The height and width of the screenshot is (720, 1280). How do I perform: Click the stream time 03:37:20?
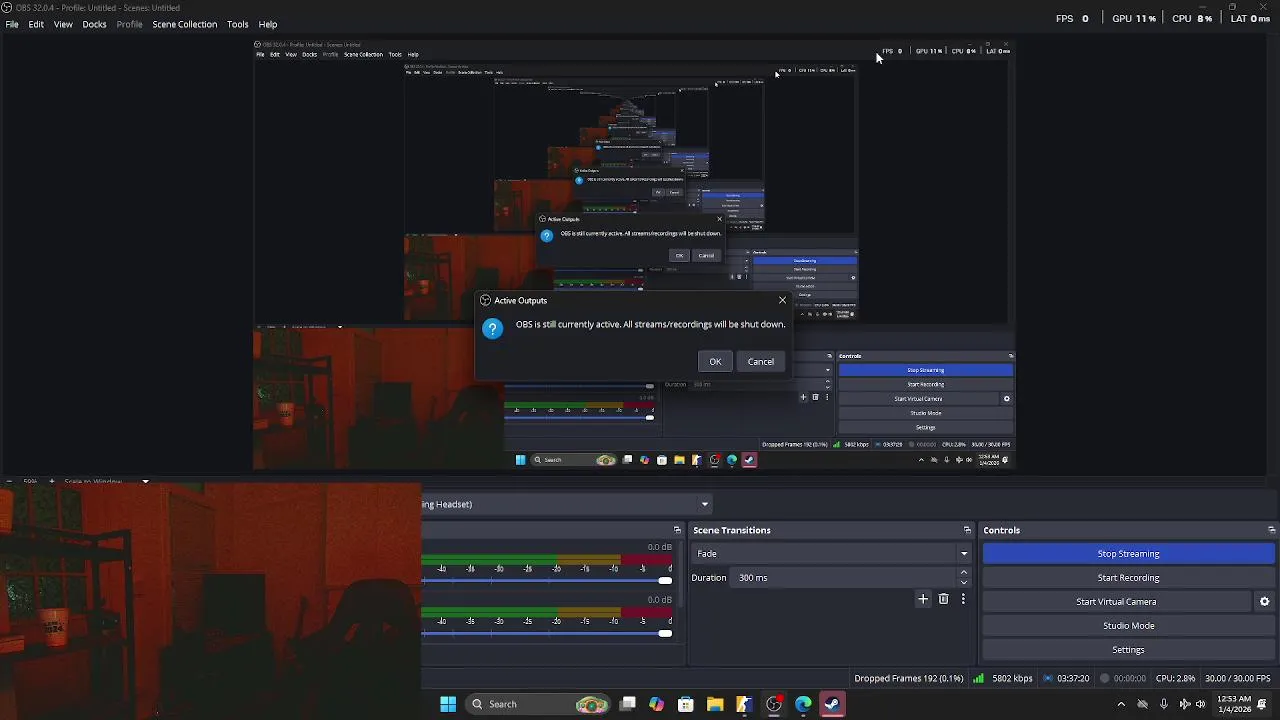(1073, 678)
